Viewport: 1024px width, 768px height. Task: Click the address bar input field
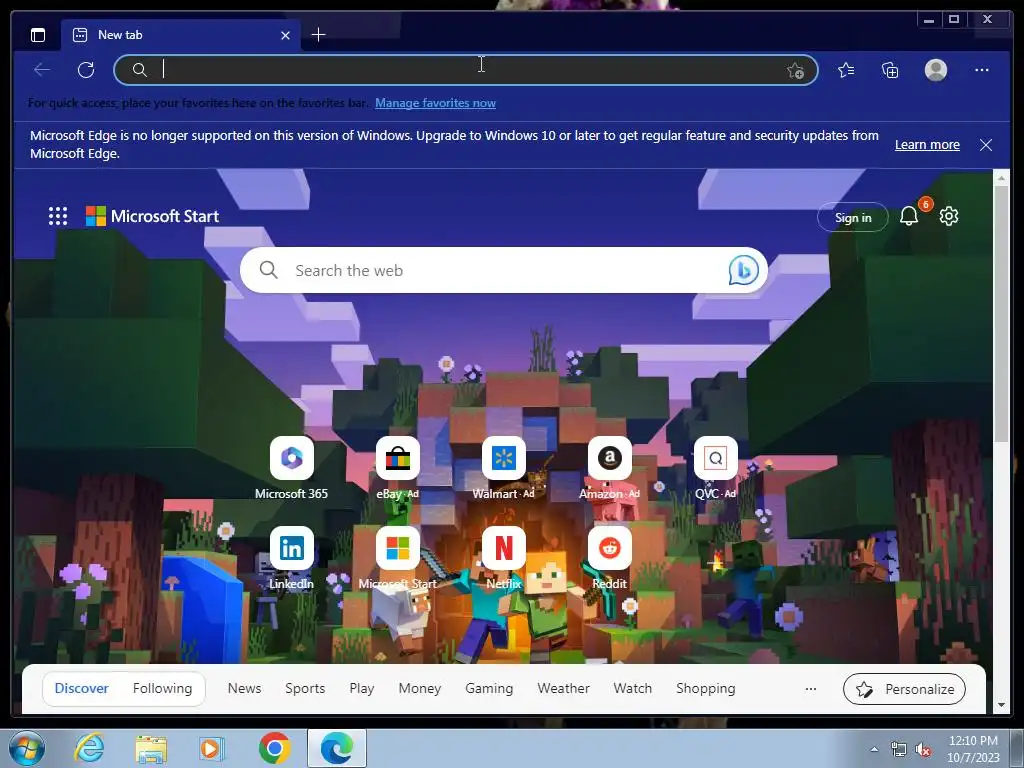click(466, 70)
